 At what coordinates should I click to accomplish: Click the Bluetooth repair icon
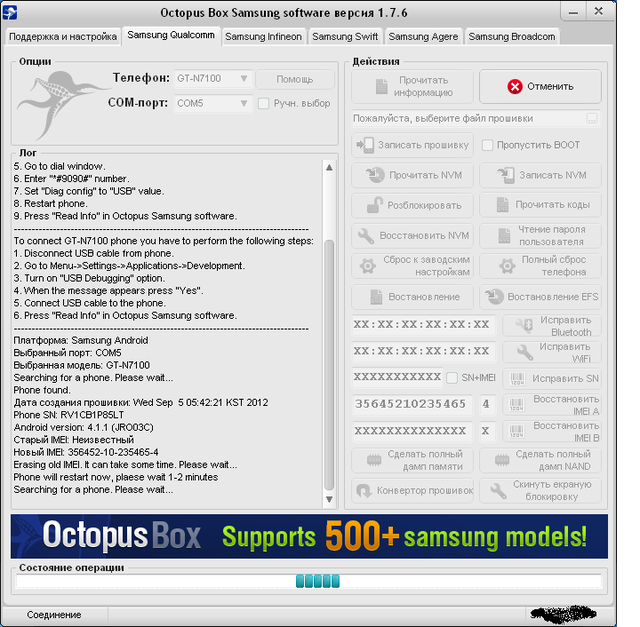[x=524, y=325]
